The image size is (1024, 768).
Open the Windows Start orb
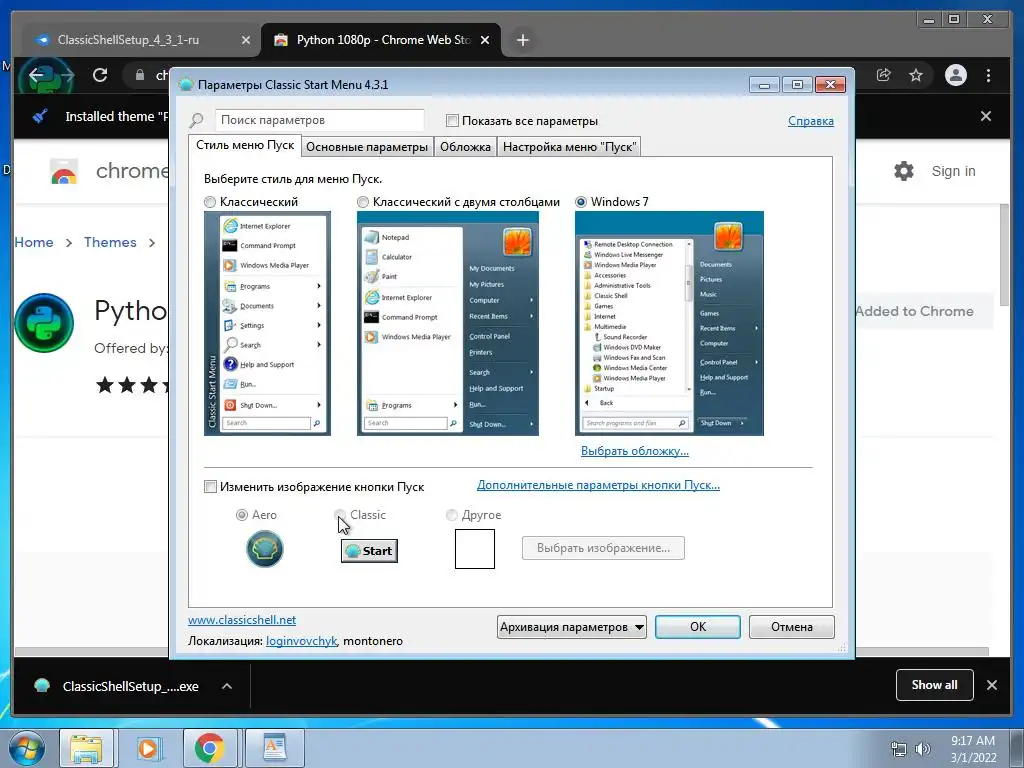[26, 748]
